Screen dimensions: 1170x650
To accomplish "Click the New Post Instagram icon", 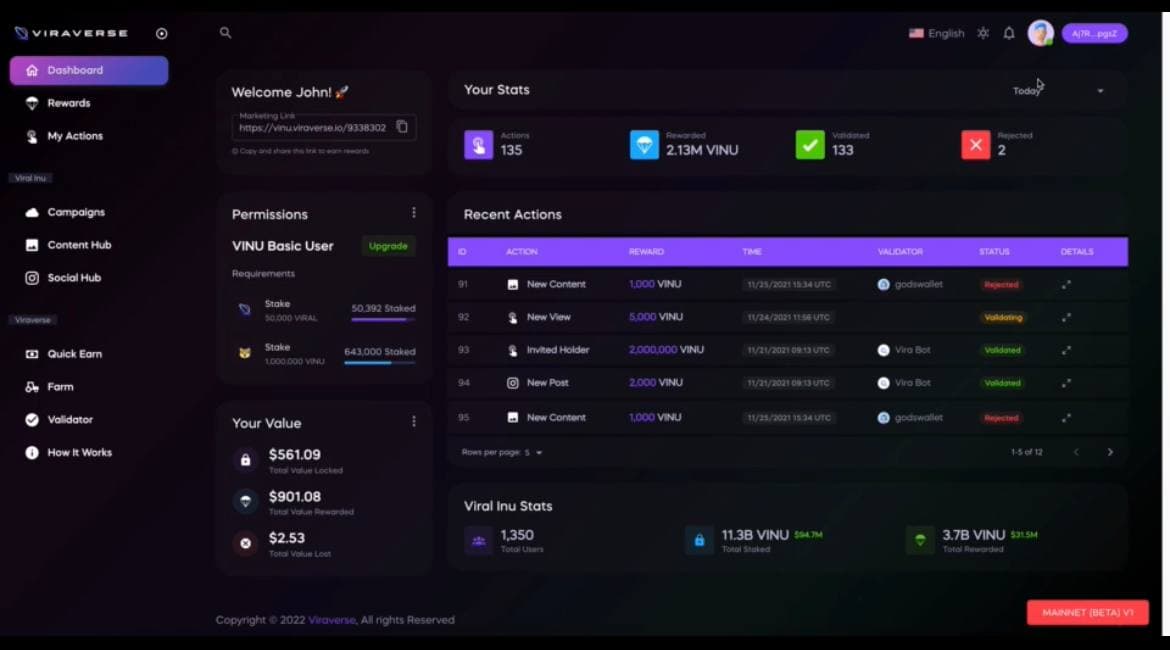I will [x=513, y=383].
